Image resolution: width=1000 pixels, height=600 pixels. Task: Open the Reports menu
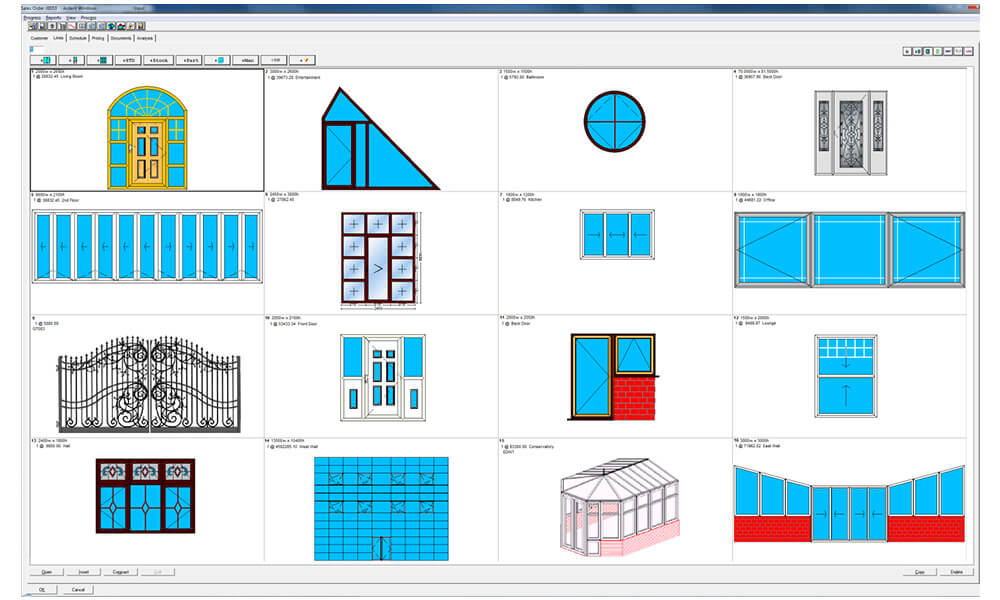pyautogui.click(x=51, y=18)
